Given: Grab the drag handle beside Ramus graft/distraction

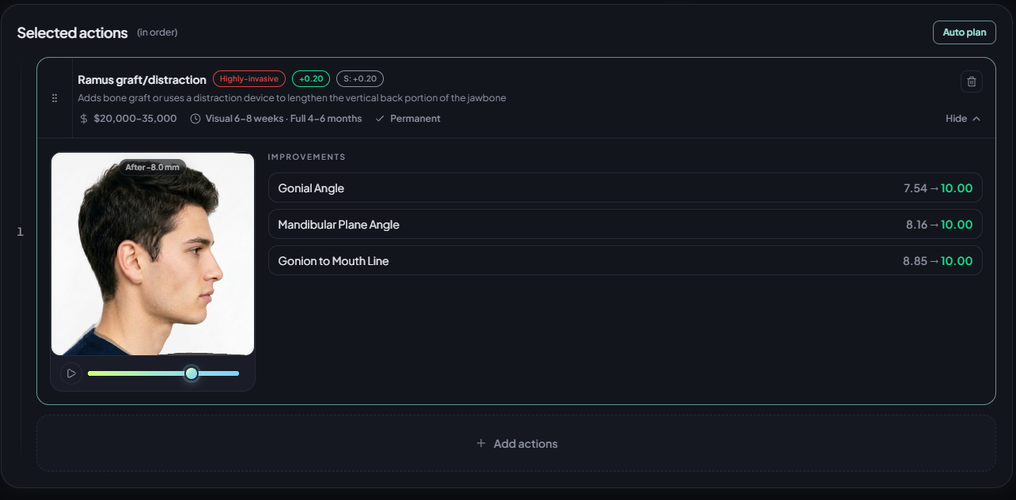Looking at the screenshot, I should click(54, 98).
